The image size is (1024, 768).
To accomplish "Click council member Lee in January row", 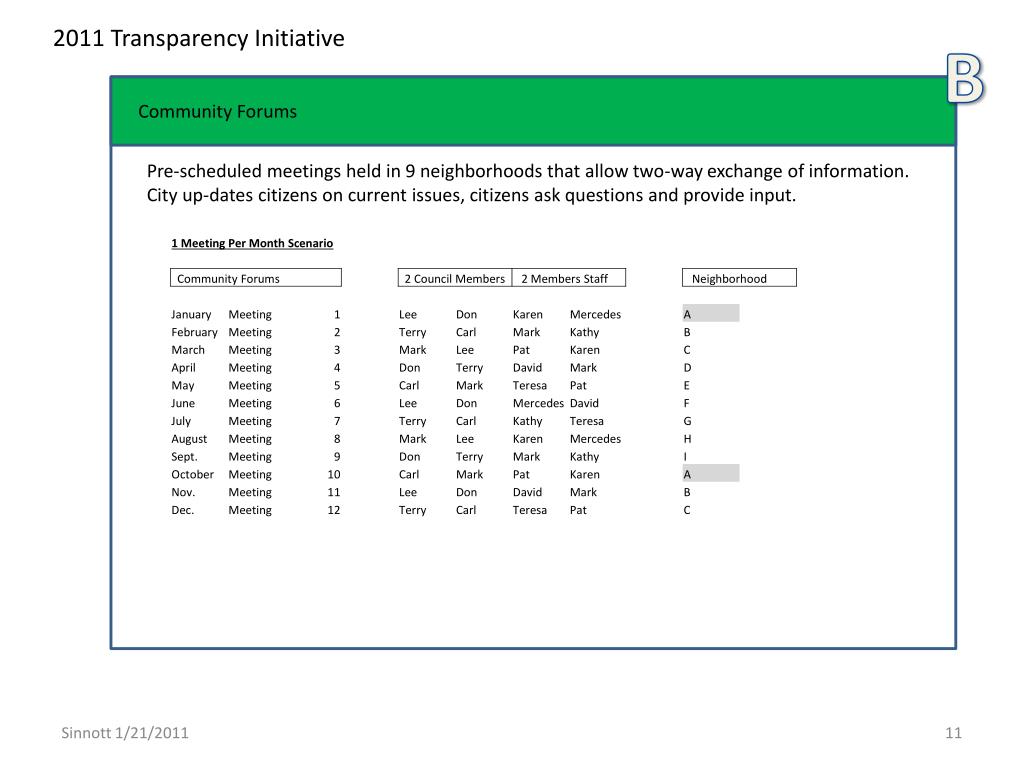I will (x=408, y=315).
